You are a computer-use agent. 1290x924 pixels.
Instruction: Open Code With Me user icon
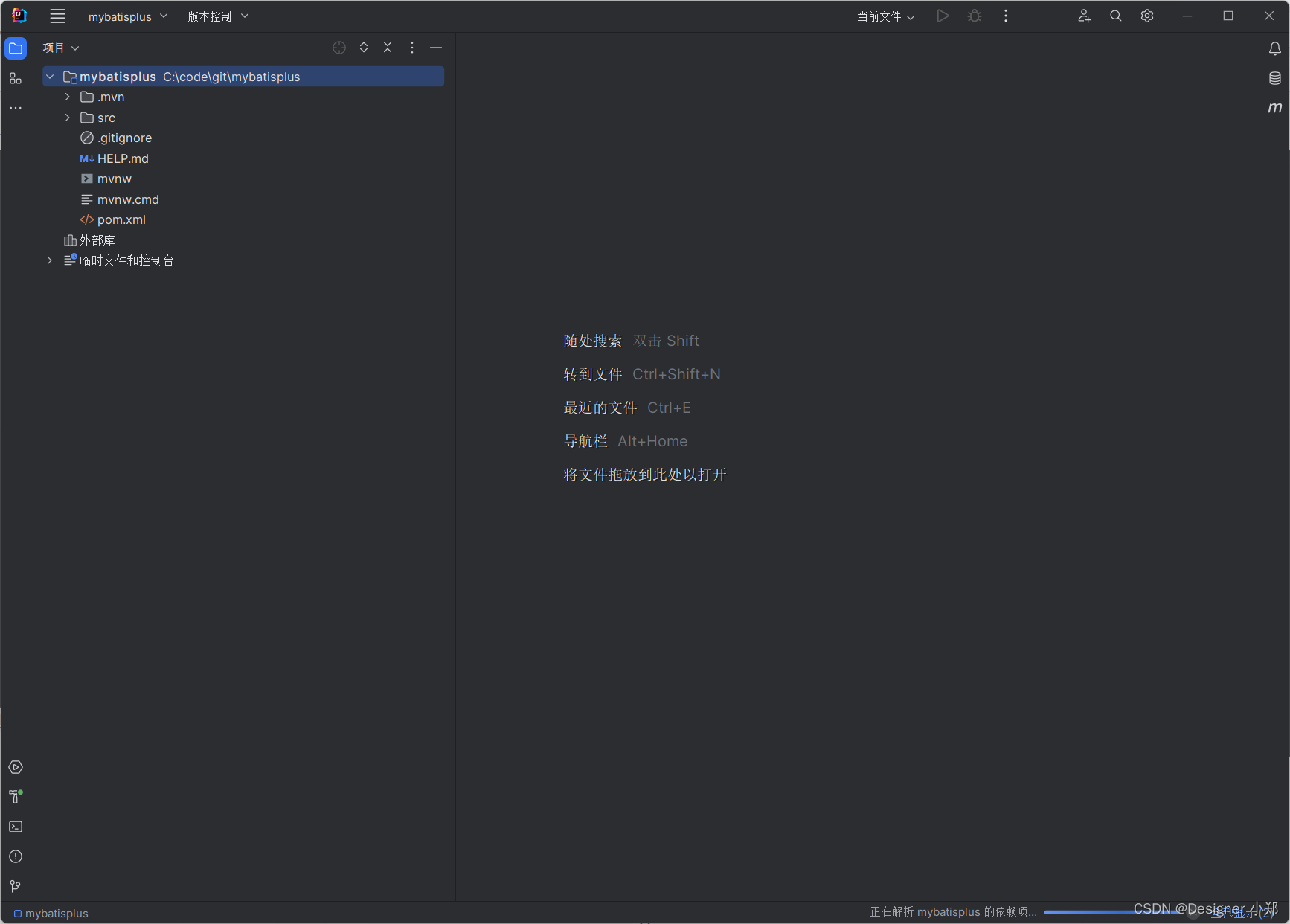click(x=1084, y=16)
